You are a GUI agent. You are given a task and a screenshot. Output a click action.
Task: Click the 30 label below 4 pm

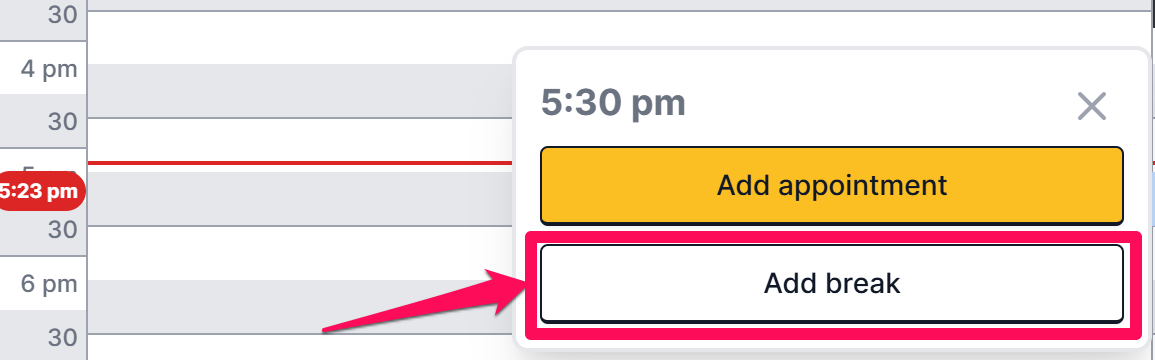(63, 121)
